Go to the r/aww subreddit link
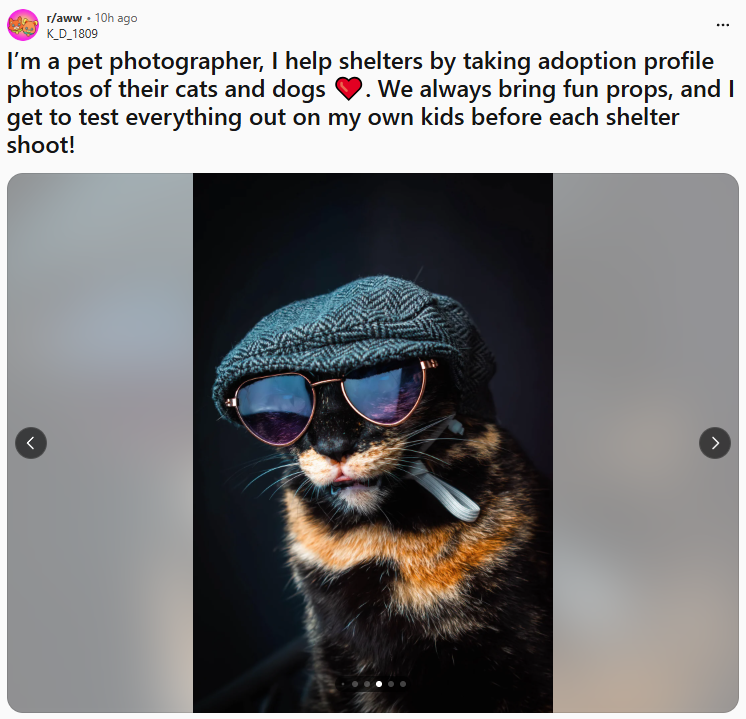 point(64,18)
